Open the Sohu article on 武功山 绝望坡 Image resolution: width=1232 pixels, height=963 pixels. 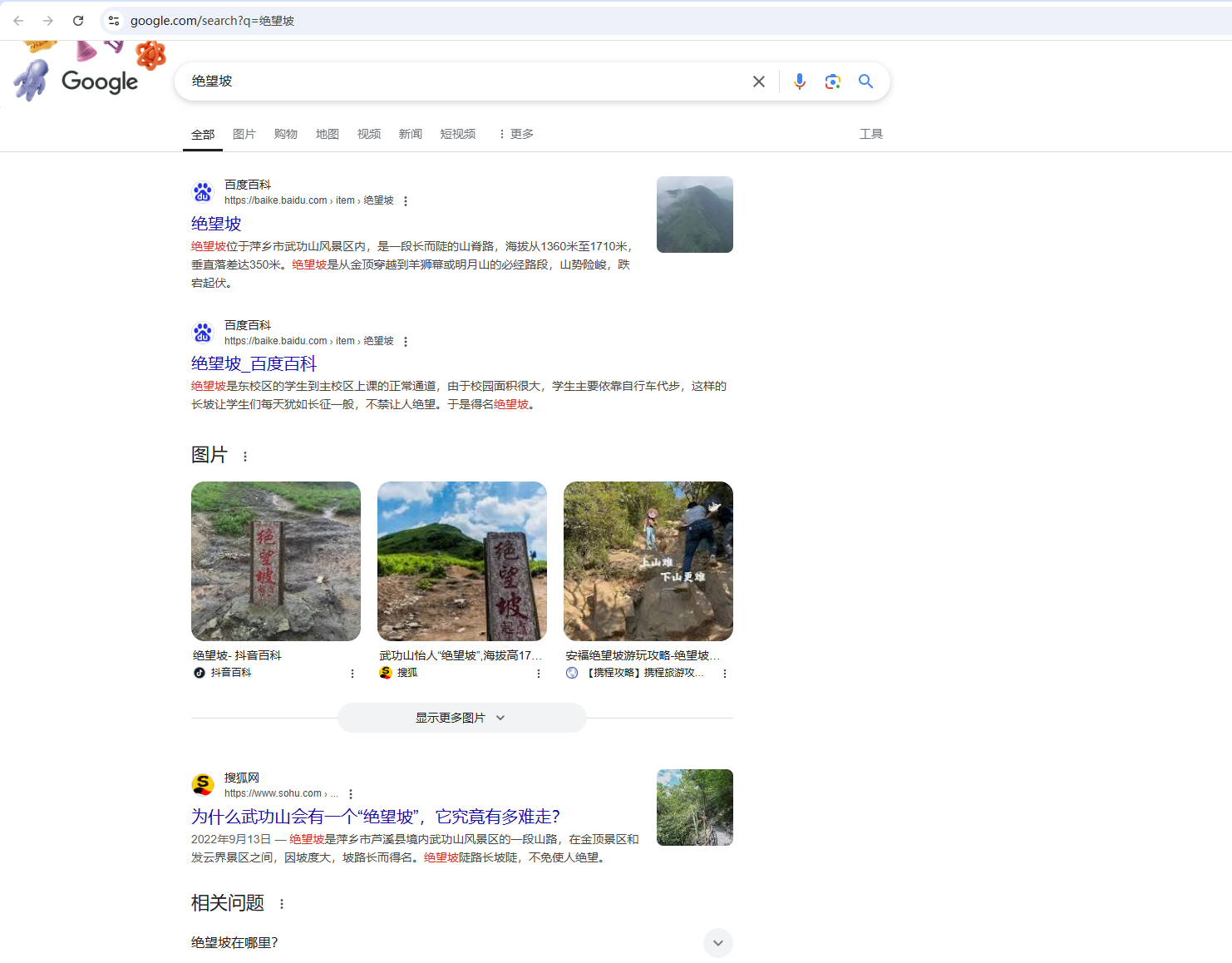click(x=376, y=816)
